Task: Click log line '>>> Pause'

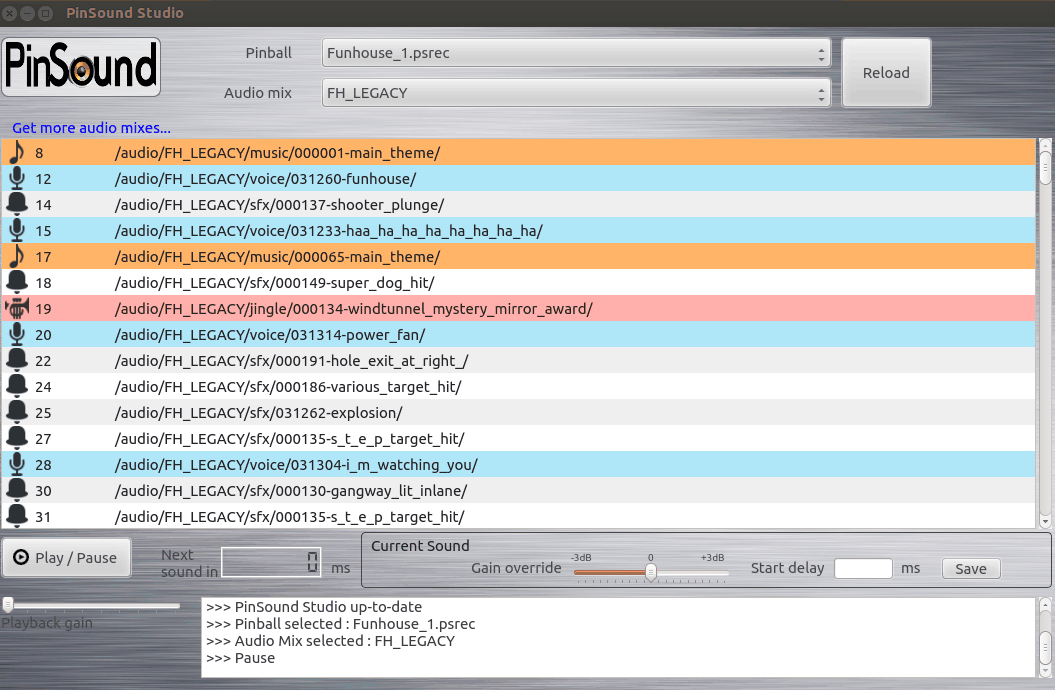Action: 240,658
